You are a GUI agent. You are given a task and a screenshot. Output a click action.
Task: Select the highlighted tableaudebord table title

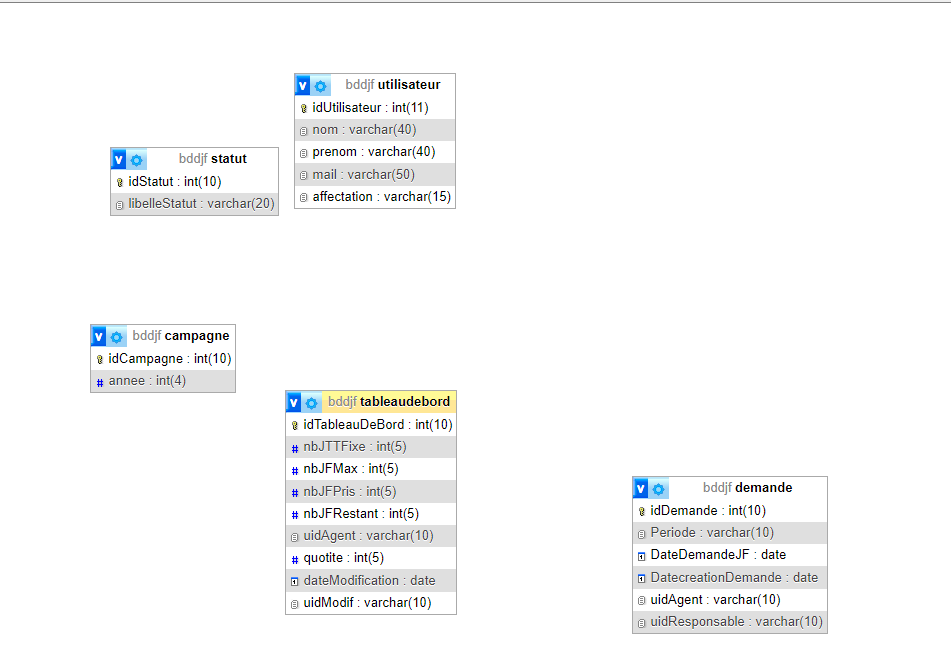click(x=388, y=402)
